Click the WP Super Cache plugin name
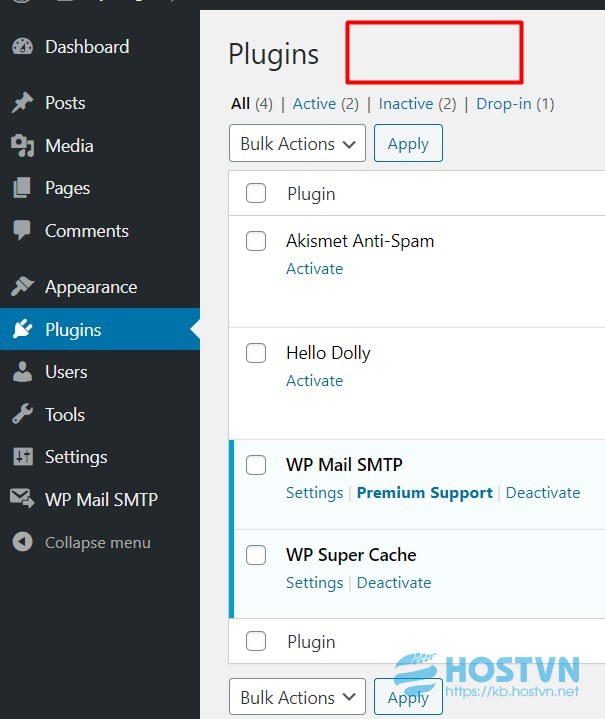 coord(351,555)
